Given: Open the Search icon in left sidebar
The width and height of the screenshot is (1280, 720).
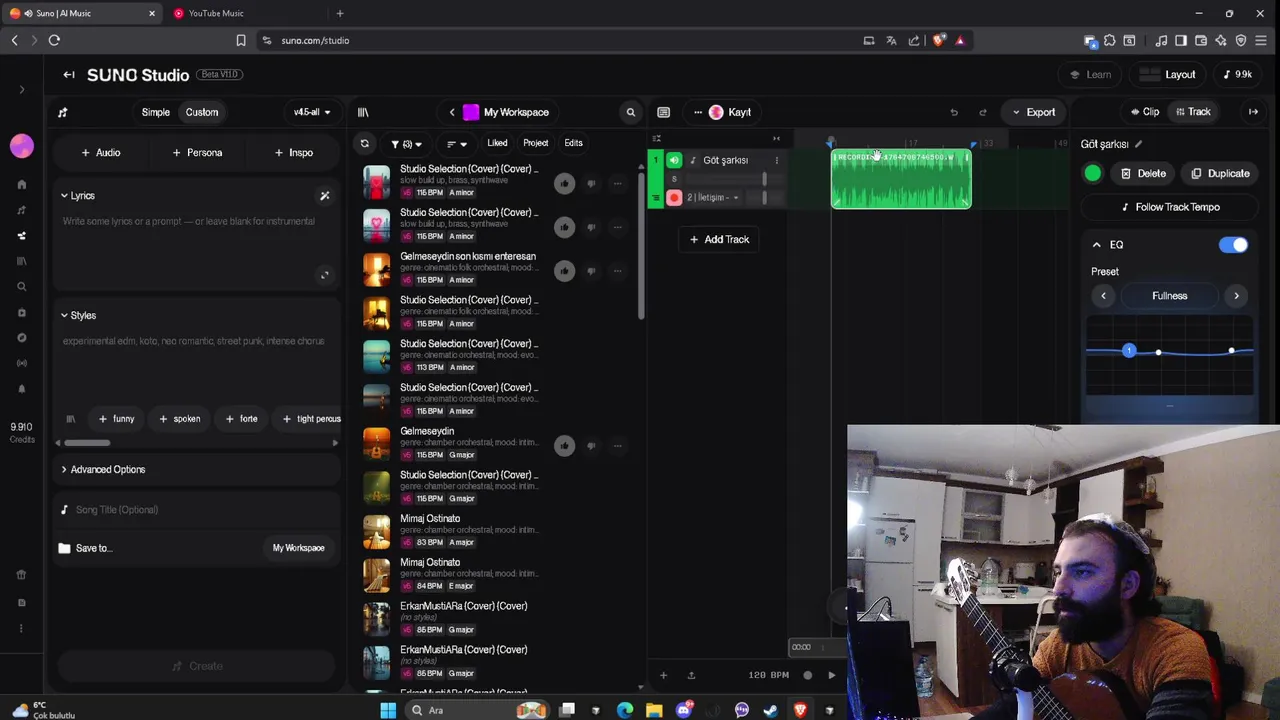Looking at the screenshot, I should click(x=21, y=287).
